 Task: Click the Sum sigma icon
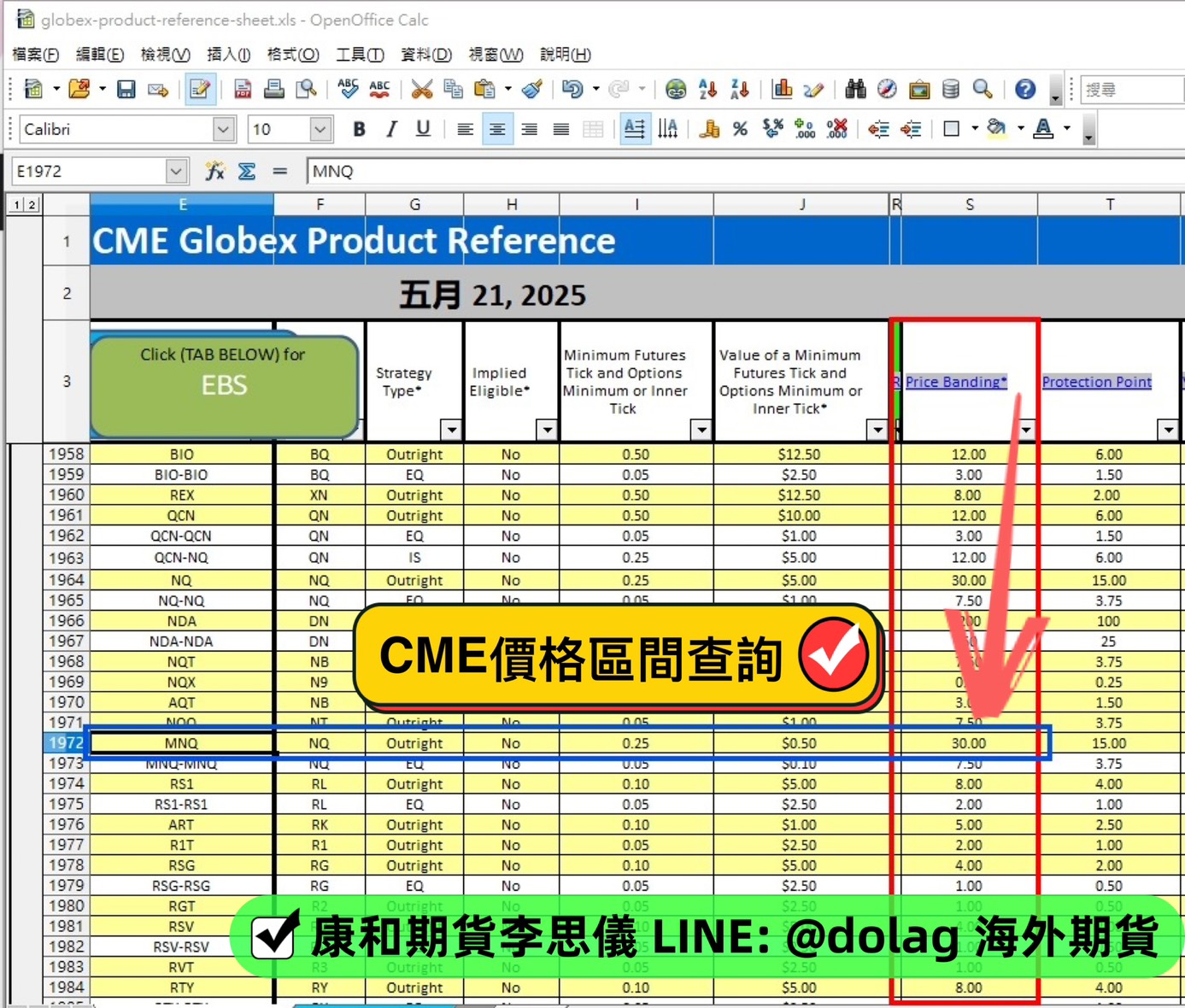click(247, 172)
